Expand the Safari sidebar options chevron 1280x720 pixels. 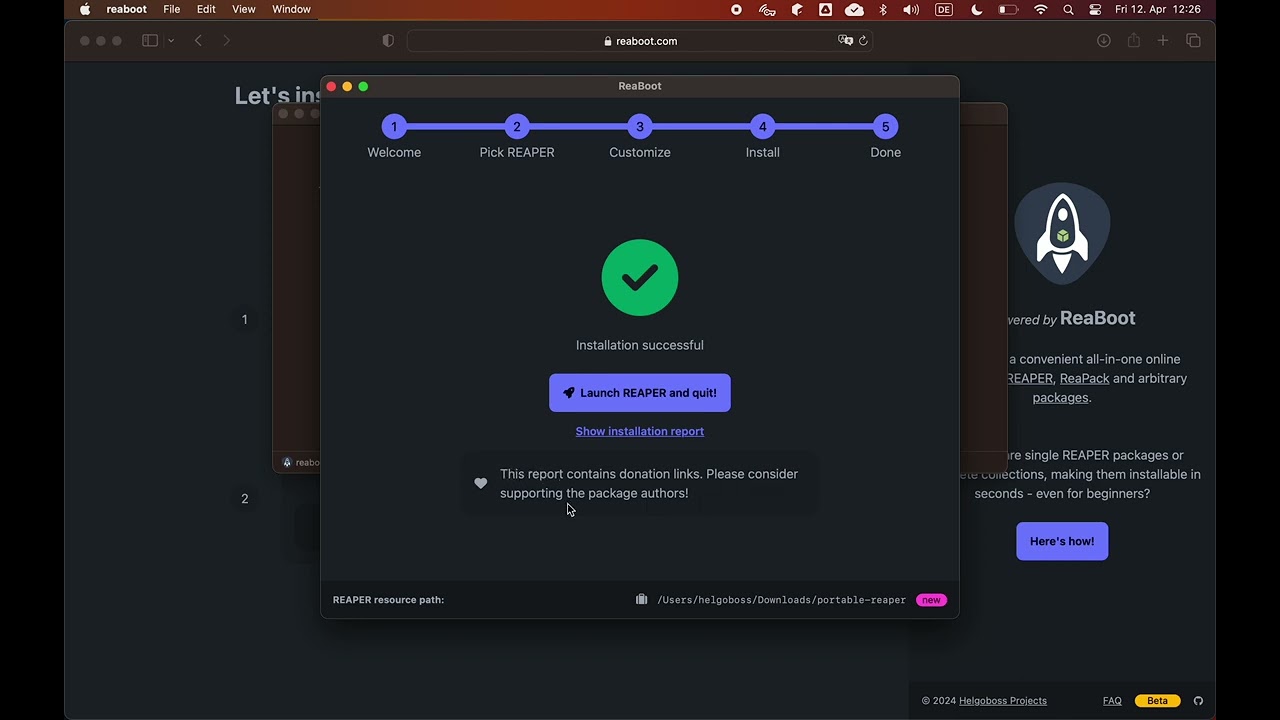point(171,41)
